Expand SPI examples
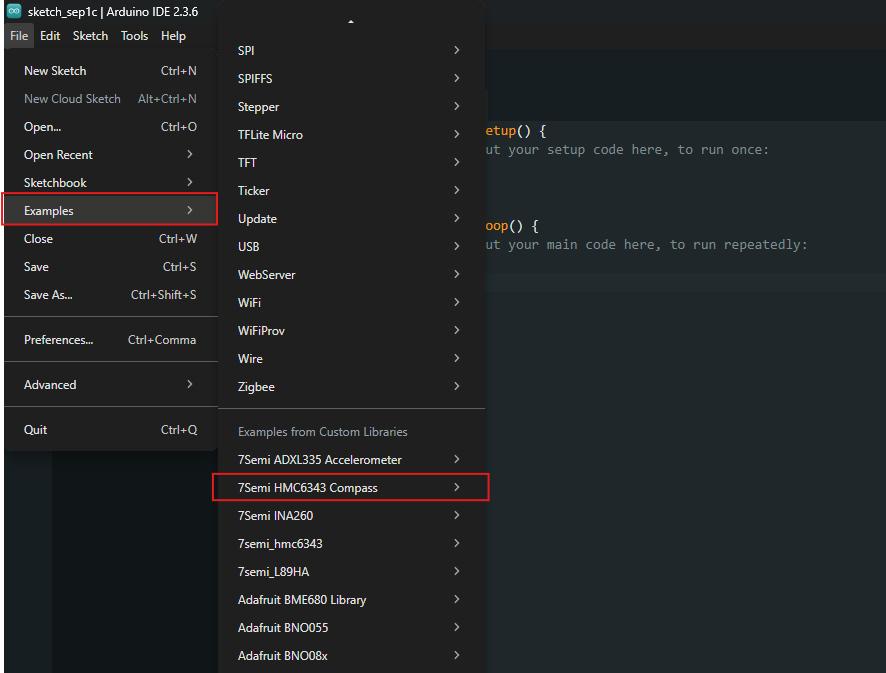 coord(351,50)
